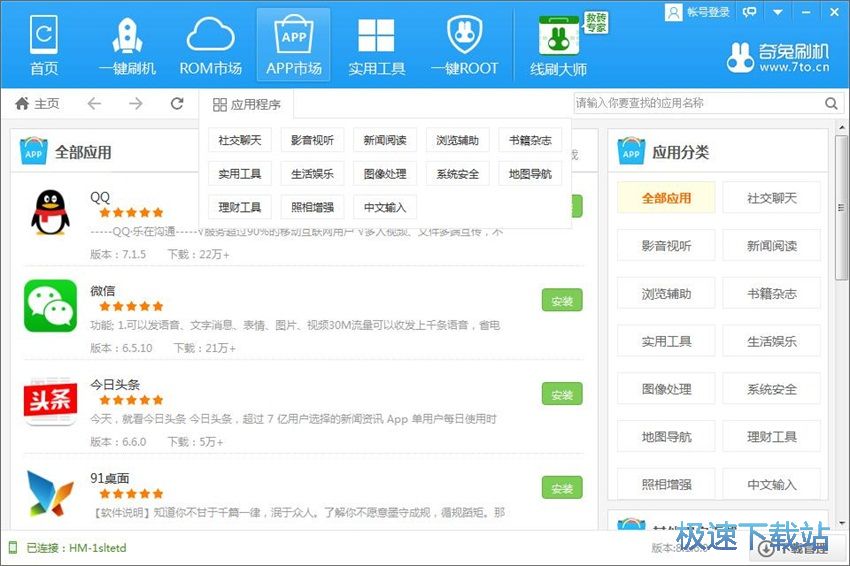Choose 浏览辅助 in dropdown panel
The width and height of the screenshot is (850, 566).
pyautogui.click(x=458, y=140)
